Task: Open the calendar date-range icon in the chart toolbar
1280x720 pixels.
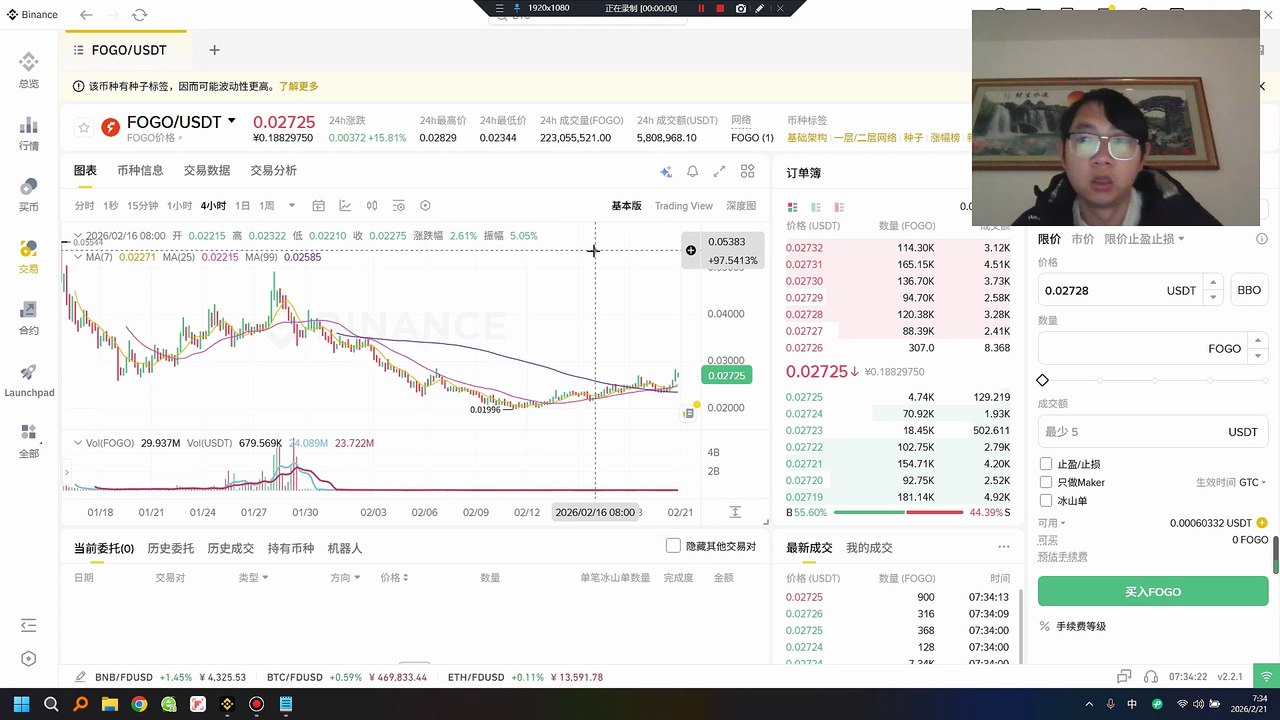Action: click(318, 206)
